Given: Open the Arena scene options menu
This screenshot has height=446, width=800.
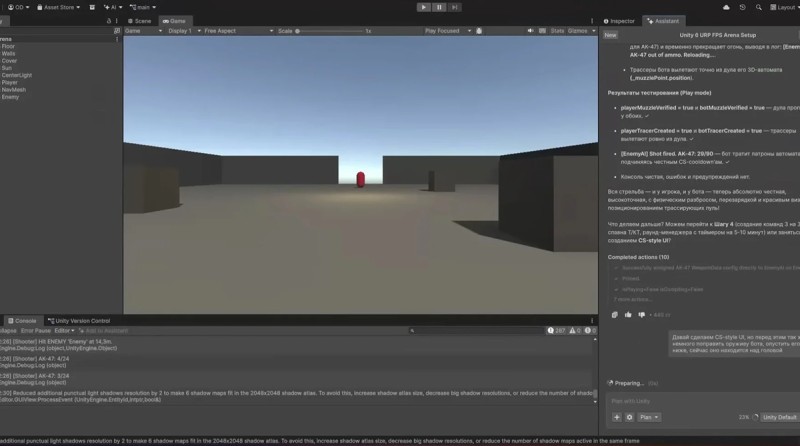Looking at the screenshot, I should click(x=117, y=39).
